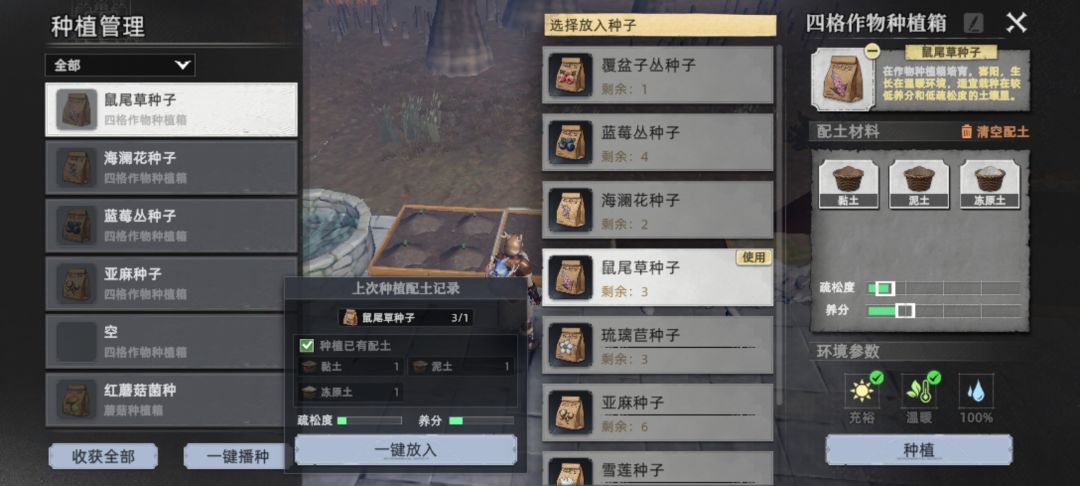Select the 泥土 mud soil basket

point(919,184)
